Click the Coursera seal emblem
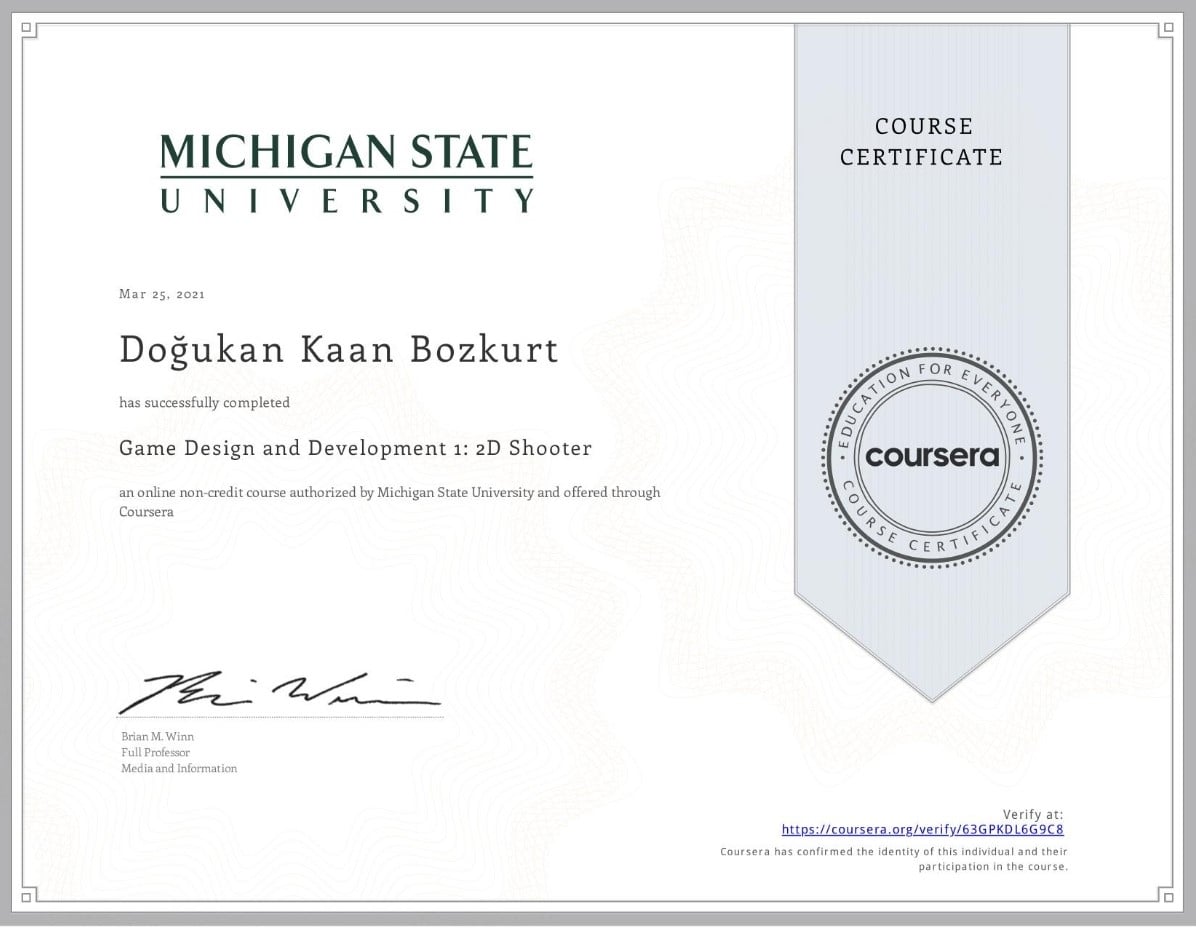 [931, 458]
